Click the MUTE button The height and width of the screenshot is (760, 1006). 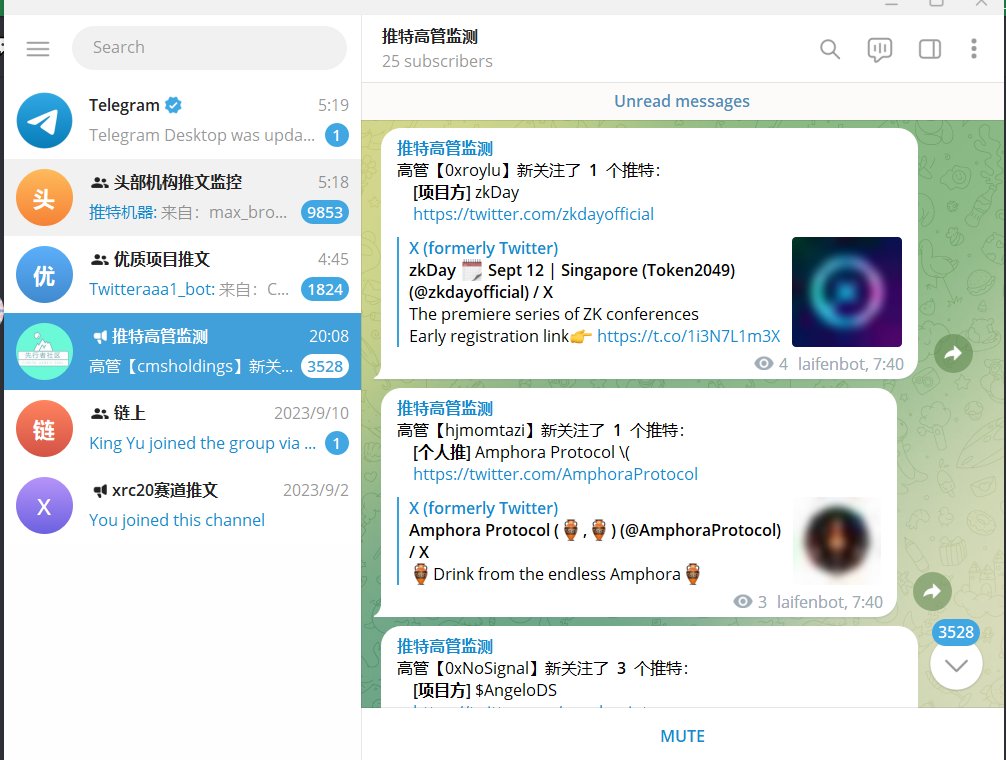(x=683, y=736)
